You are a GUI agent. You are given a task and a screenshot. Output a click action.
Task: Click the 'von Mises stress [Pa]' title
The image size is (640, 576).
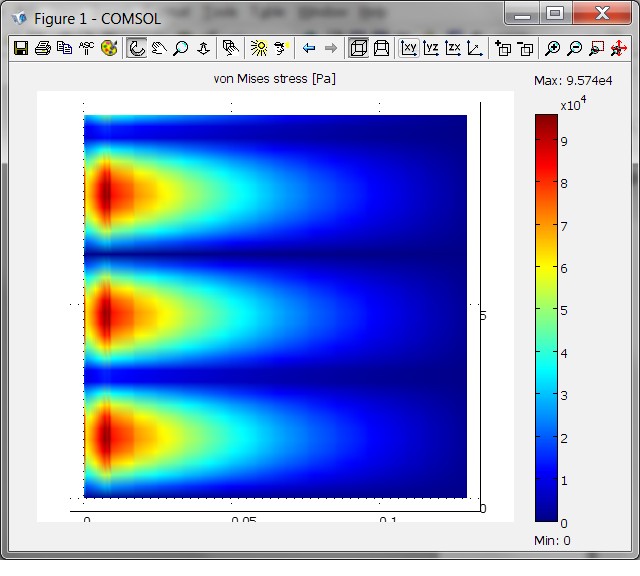point(275,78)
